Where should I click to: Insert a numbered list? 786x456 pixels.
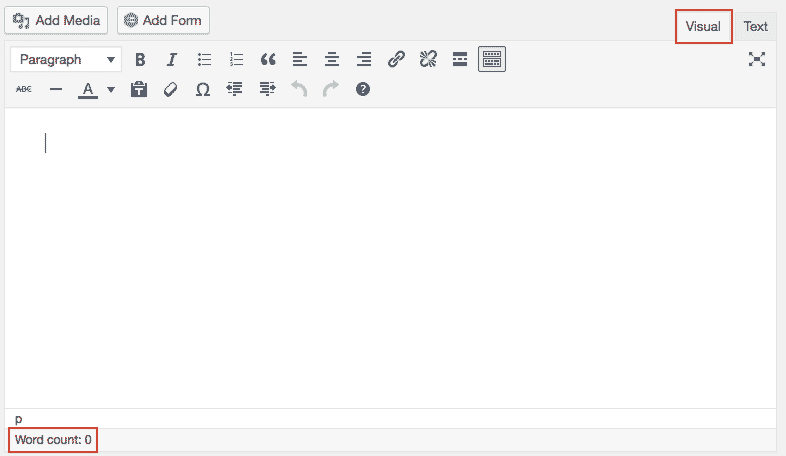point(236,60)
